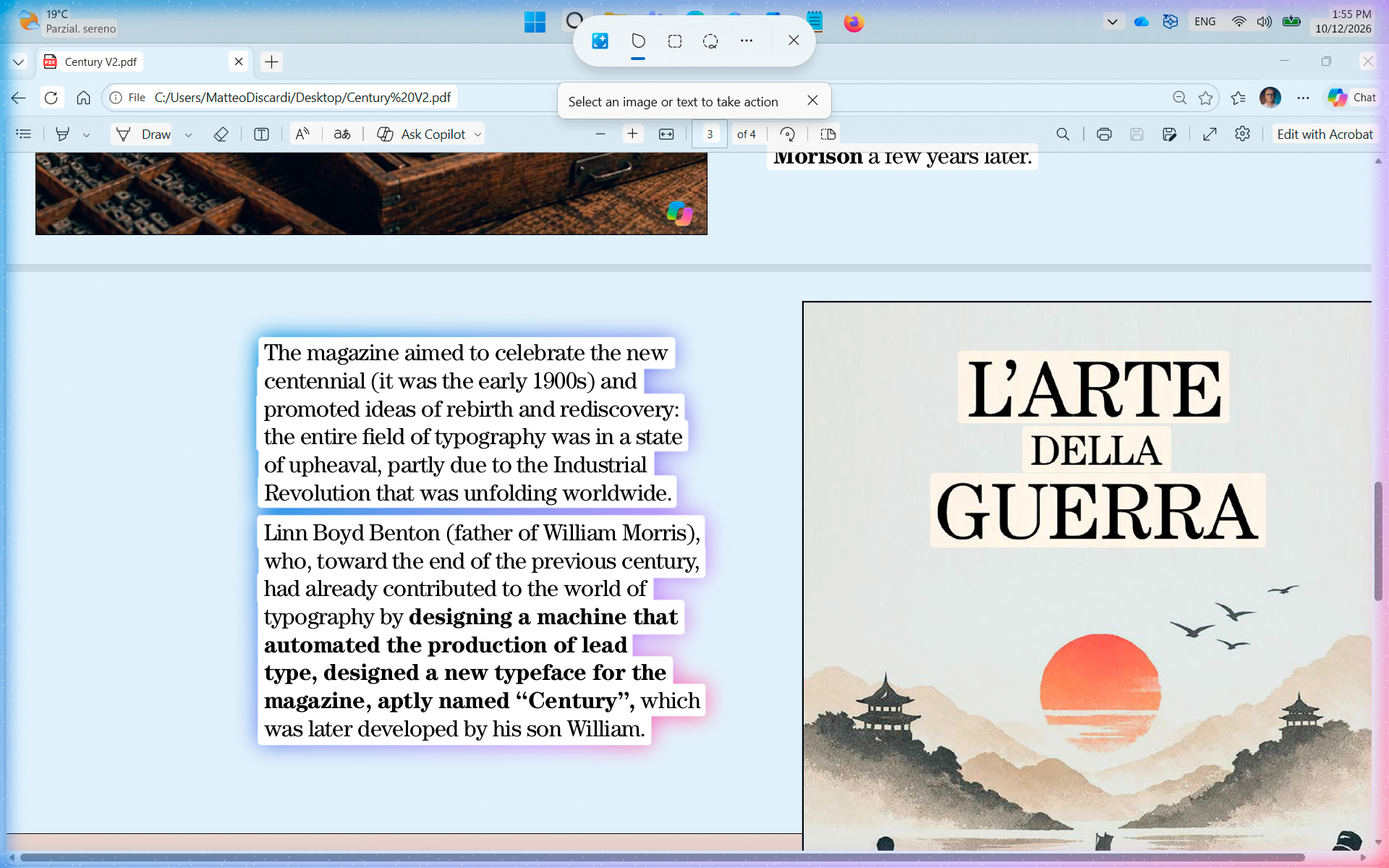This screenshot has width=1389, height=868.
Task: Select the circle-to-search lasso icon
Action: pyautogui.click(x=710, y=41)
